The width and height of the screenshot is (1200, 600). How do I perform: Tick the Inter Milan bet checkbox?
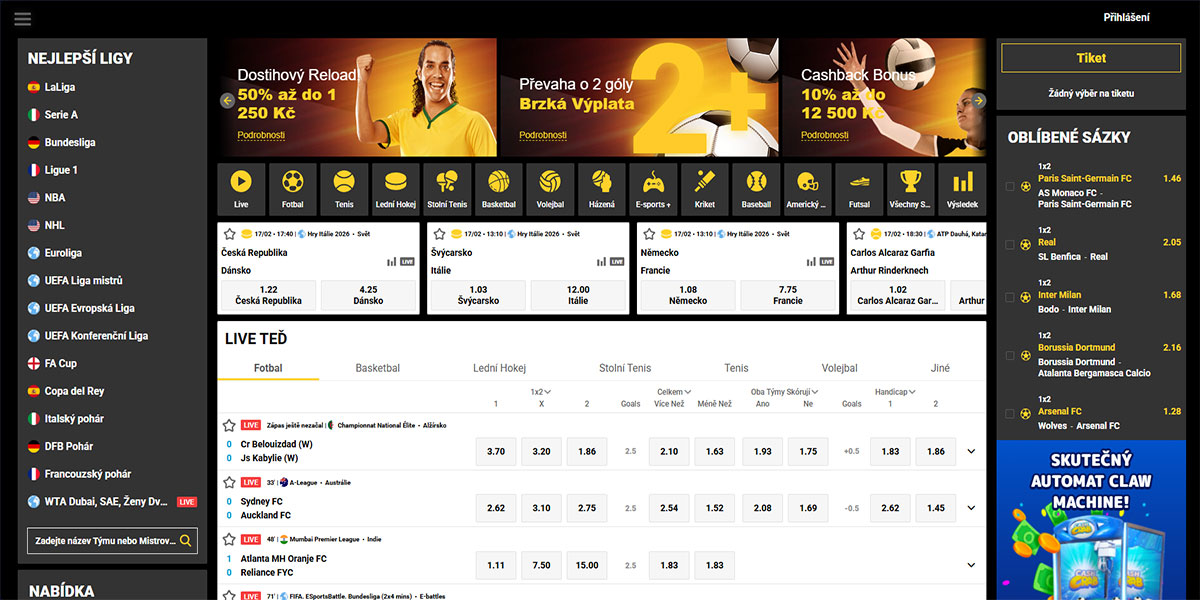(1010, 297)
